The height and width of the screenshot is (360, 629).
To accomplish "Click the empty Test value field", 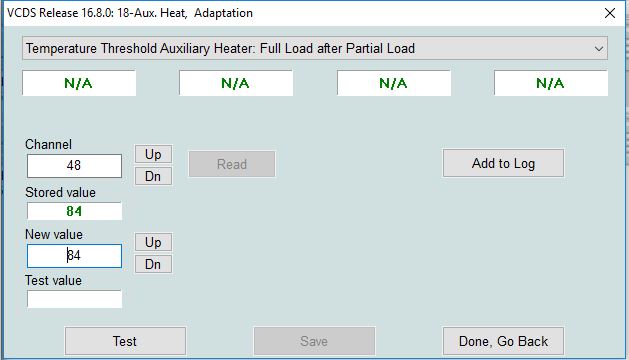I will coord(74,299).
